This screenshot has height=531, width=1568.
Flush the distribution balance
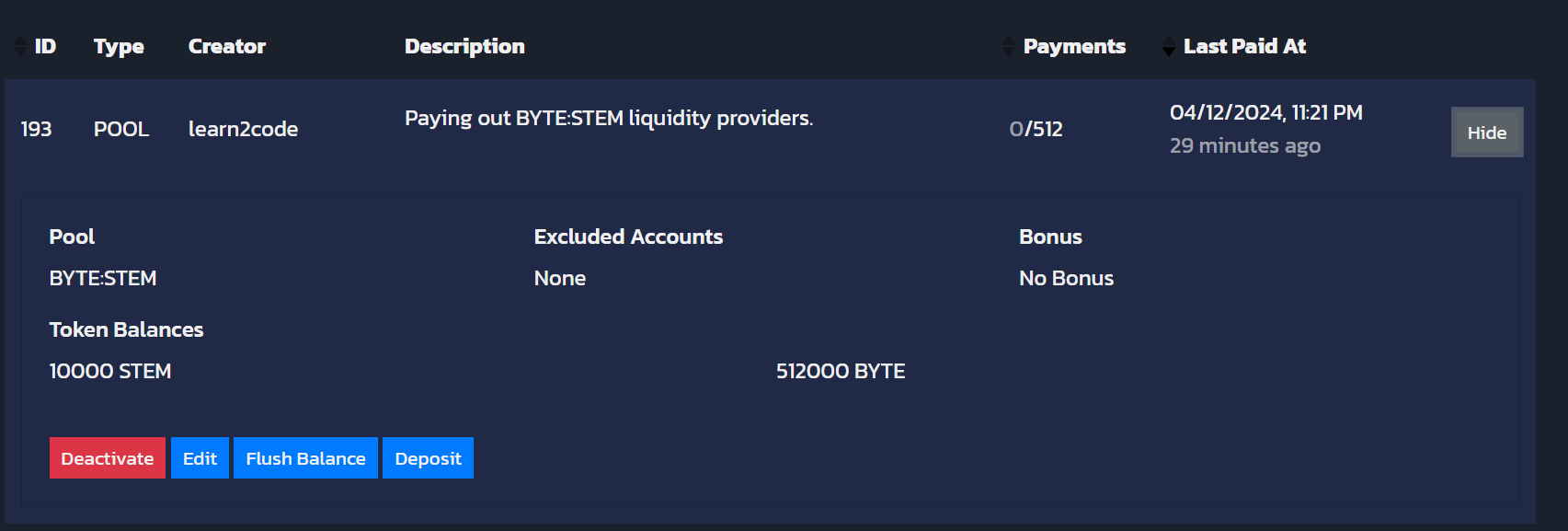[305, 458]
